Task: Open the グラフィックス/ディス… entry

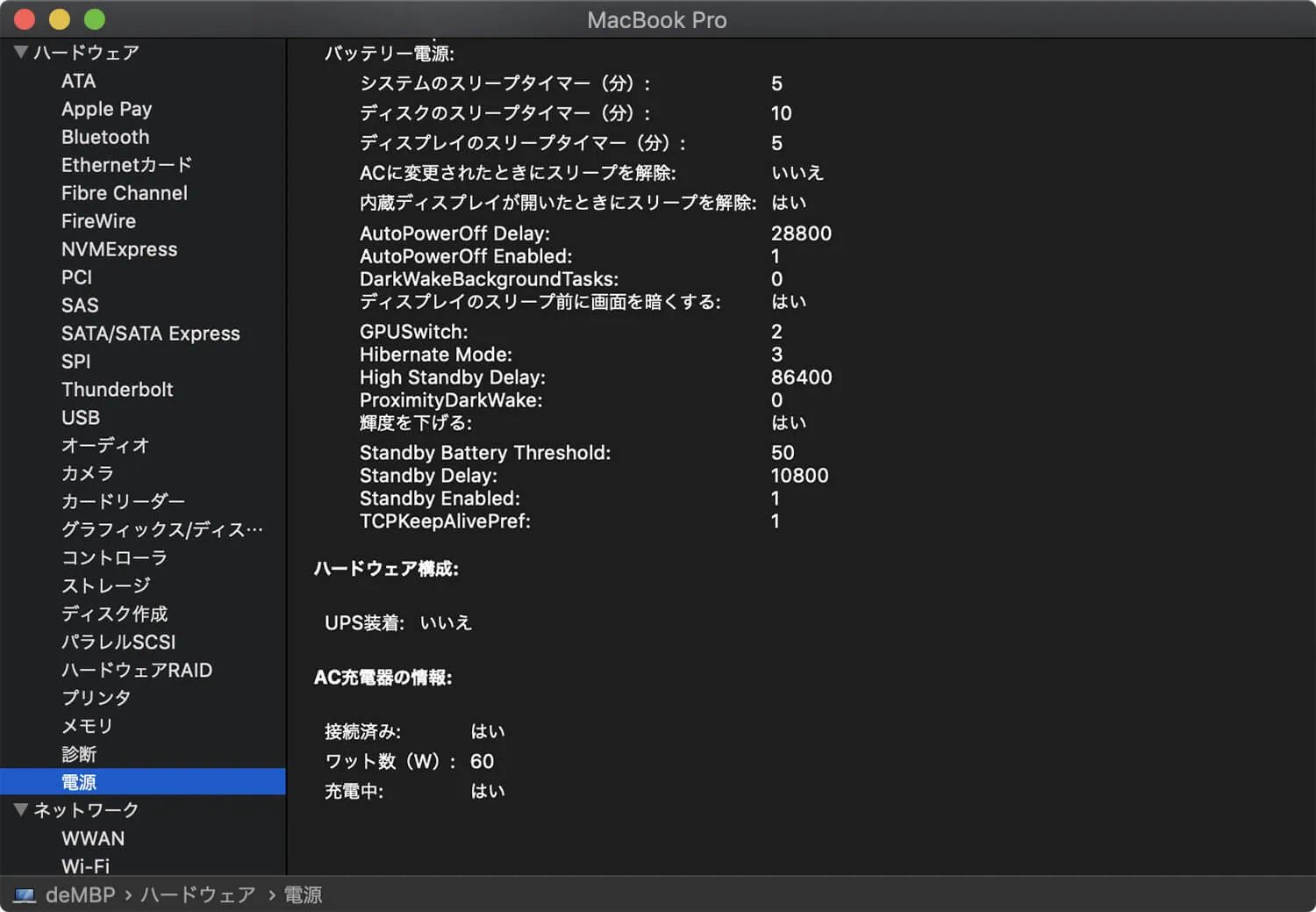Action: (x=162, y=530)
